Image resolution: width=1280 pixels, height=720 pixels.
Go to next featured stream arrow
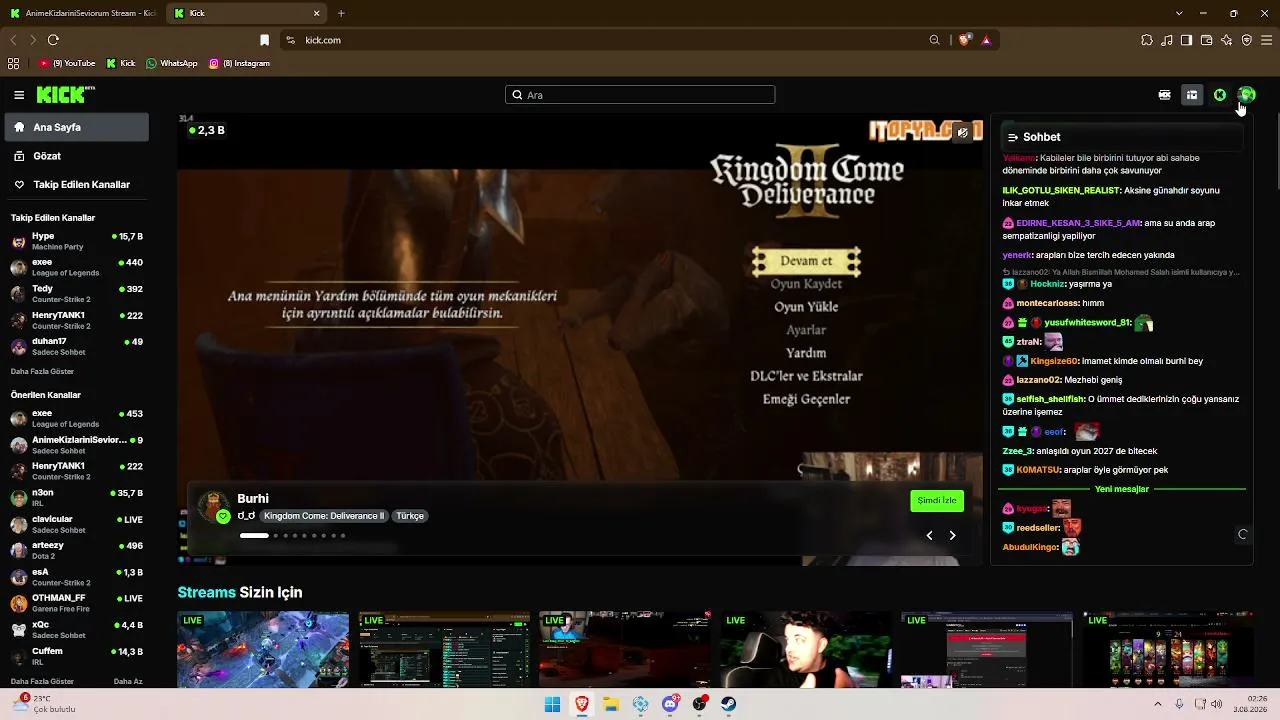952,535
